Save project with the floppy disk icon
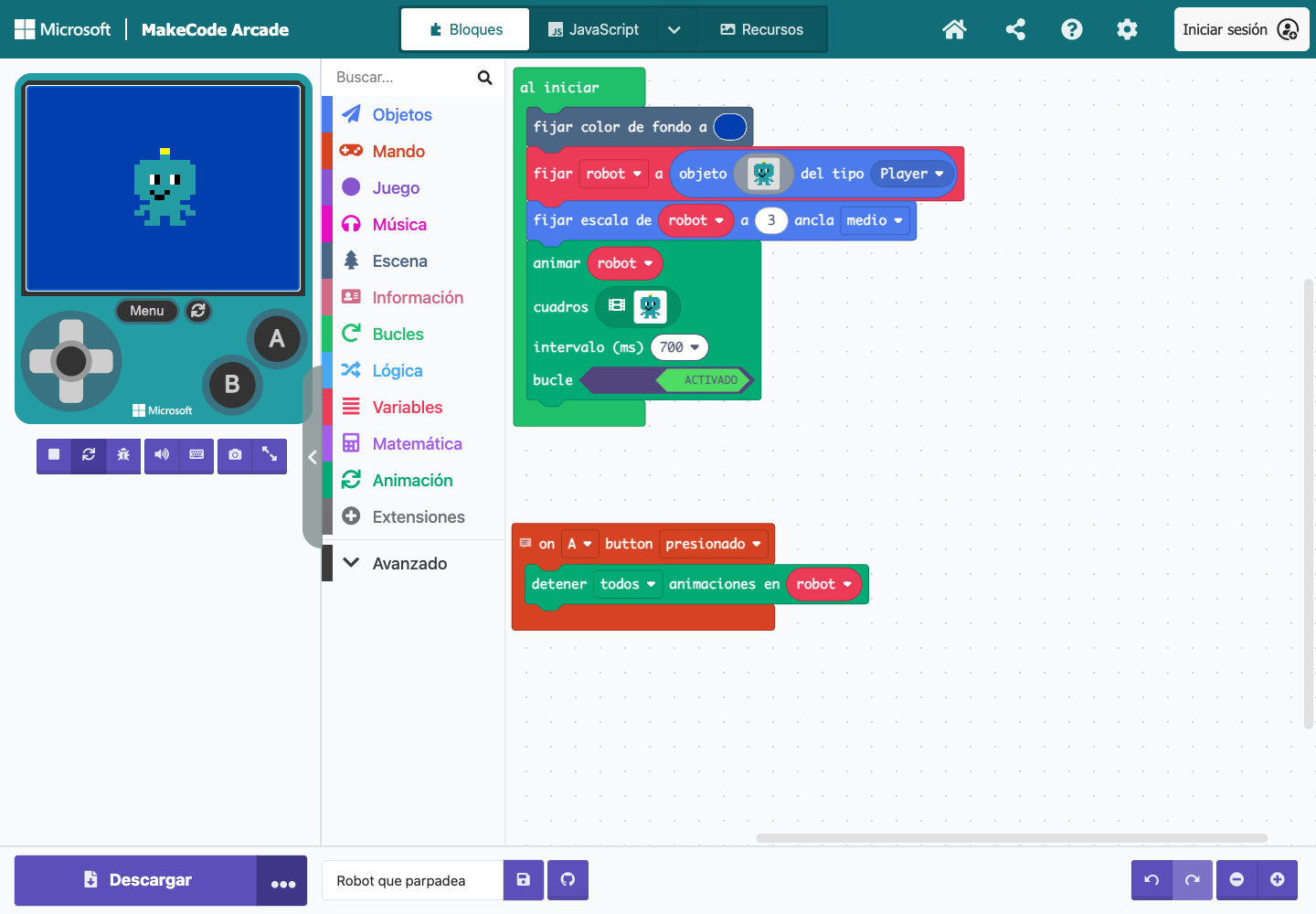Screen dimensions: 1316x914 [x=524, y=880]
